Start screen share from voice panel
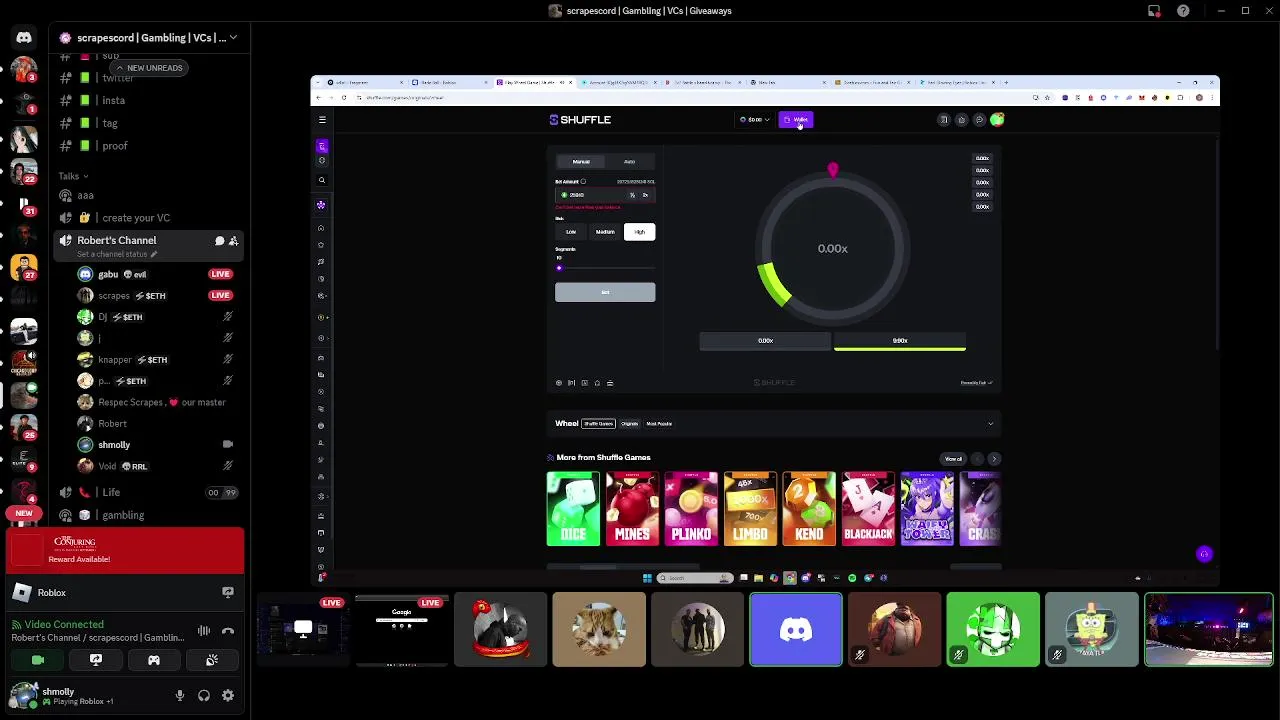This screenshot has width=1280, height=720. pyautogui.click(x=96, y=660)
